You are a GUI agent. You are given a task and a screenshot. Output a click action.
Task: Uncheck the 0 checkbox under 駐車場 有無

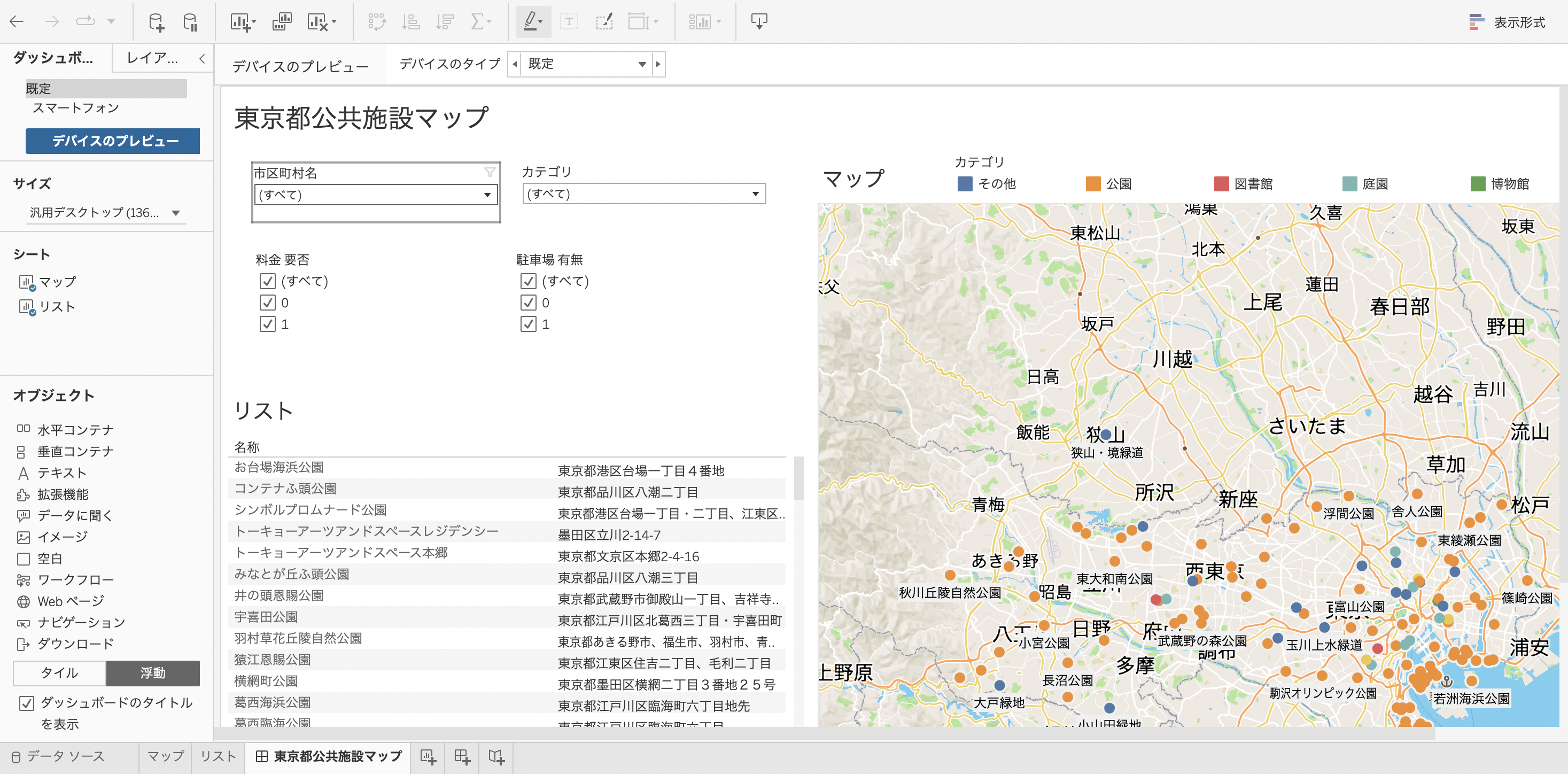point(527,303)
